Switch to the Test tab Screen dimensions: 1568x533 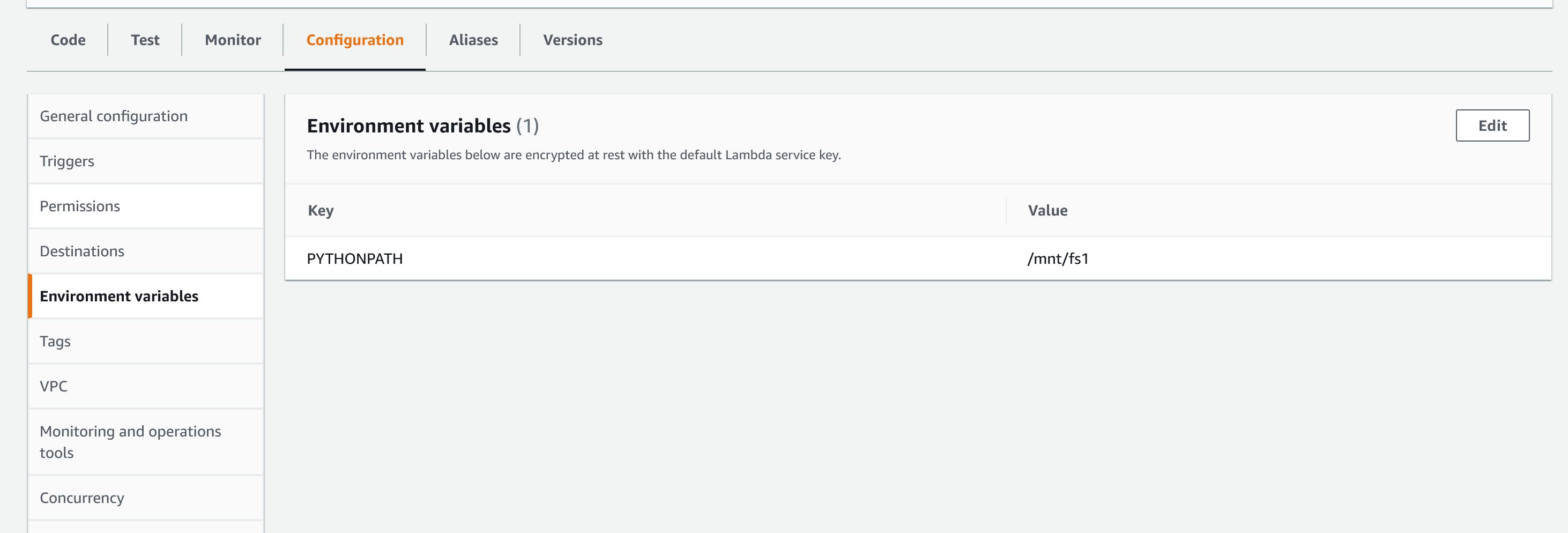tap(145, 40)
